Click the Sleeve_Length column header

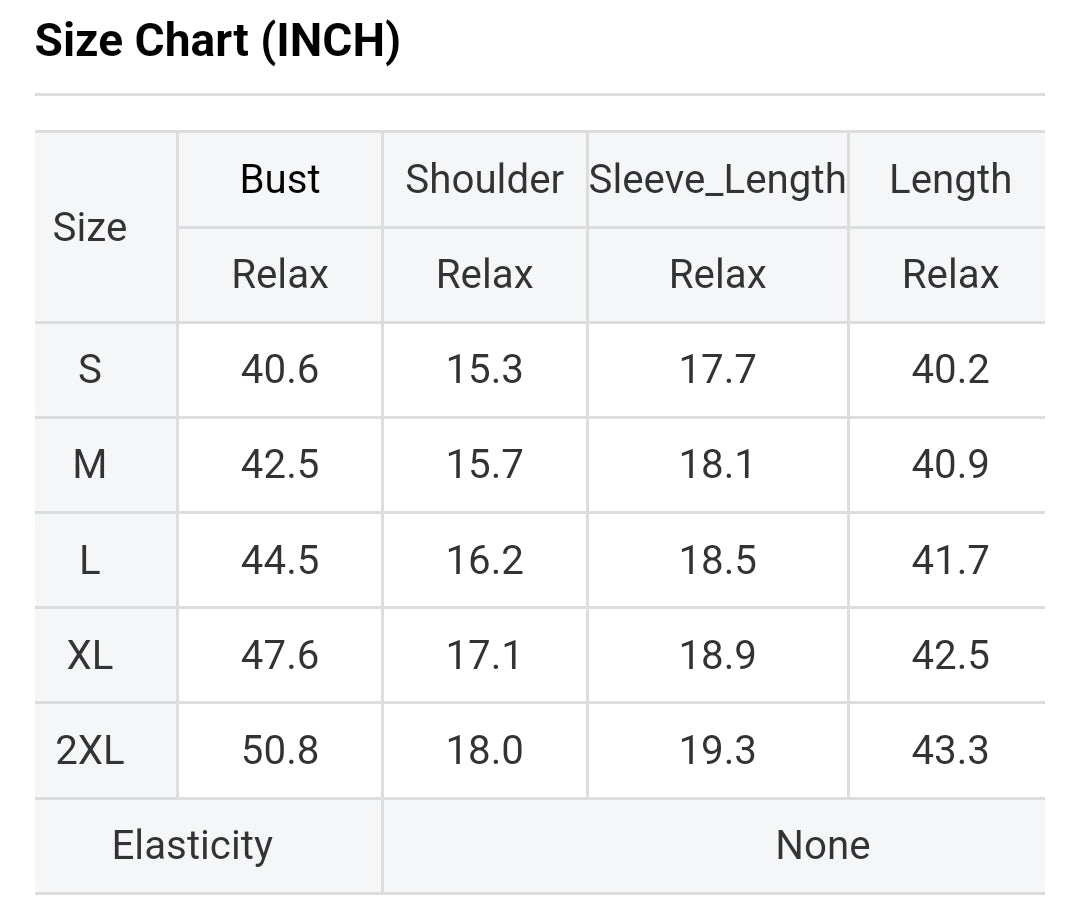point(717,180)
